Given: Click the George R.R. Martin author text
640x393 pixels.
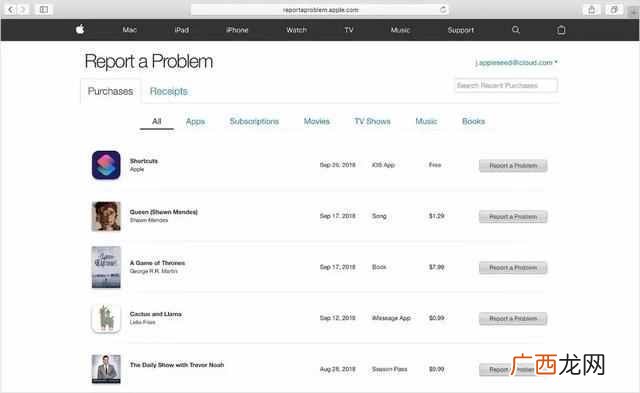Looking at the screenshot, I should tap(154, 271).
